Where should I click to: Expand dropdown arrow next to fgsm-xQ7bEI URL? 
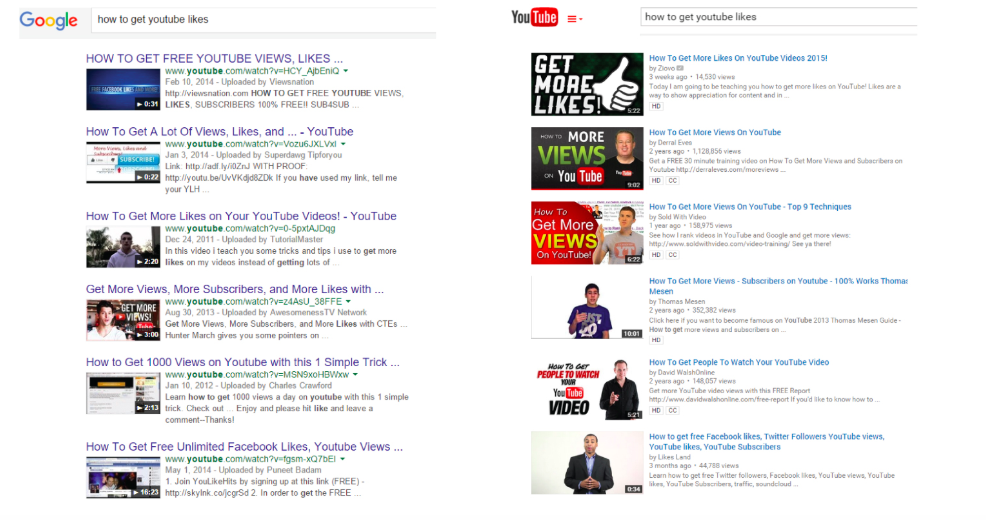(343, 459)
